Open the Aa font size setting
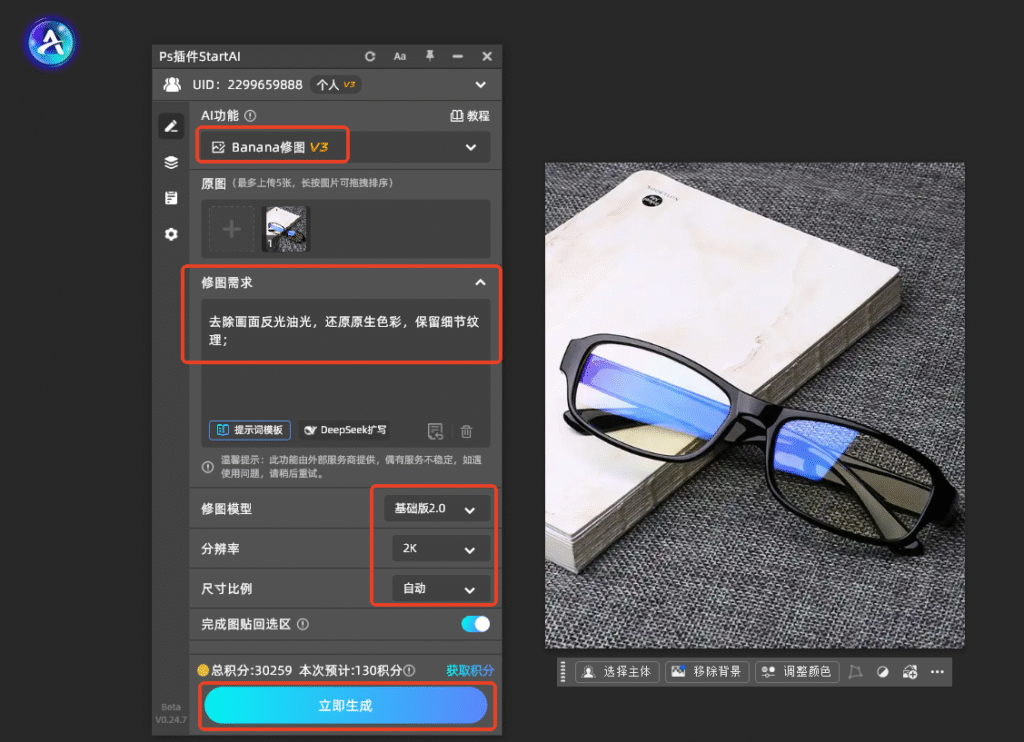Screen dimensions: 1024x742 click(400, 57)
